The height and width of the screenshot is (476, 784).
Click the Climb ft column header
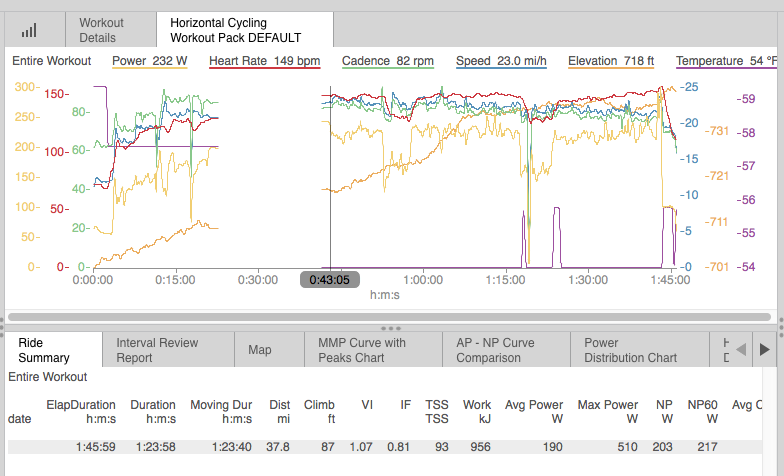pyautogui.click(x=319, y=412)
